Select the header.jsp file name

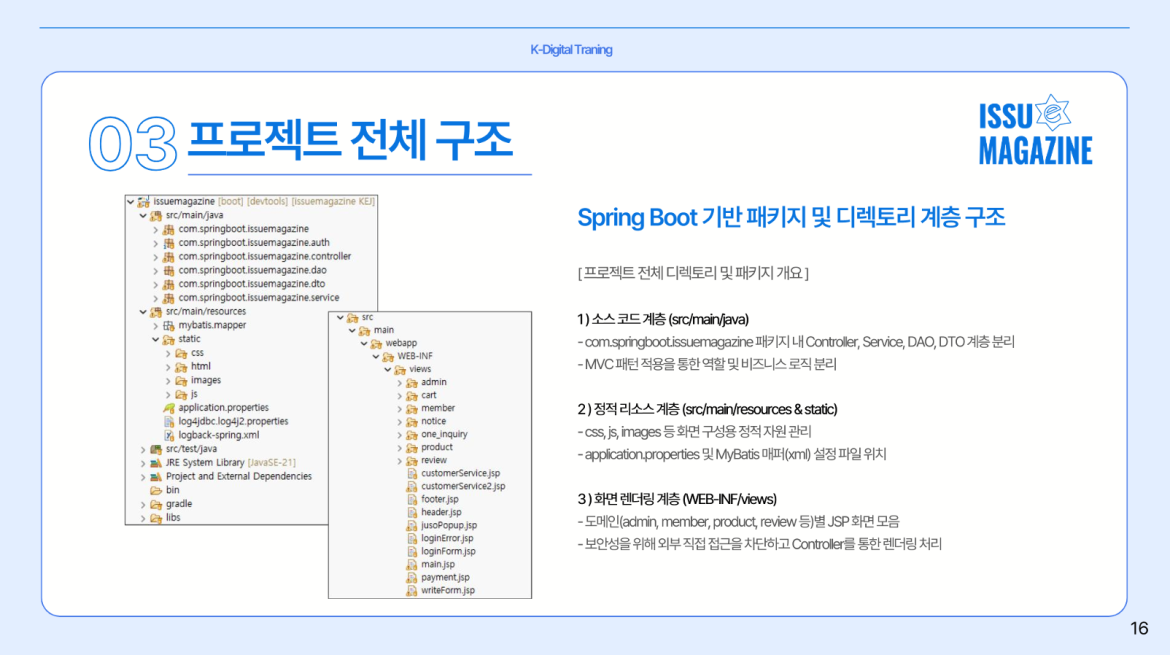[441, 513]
